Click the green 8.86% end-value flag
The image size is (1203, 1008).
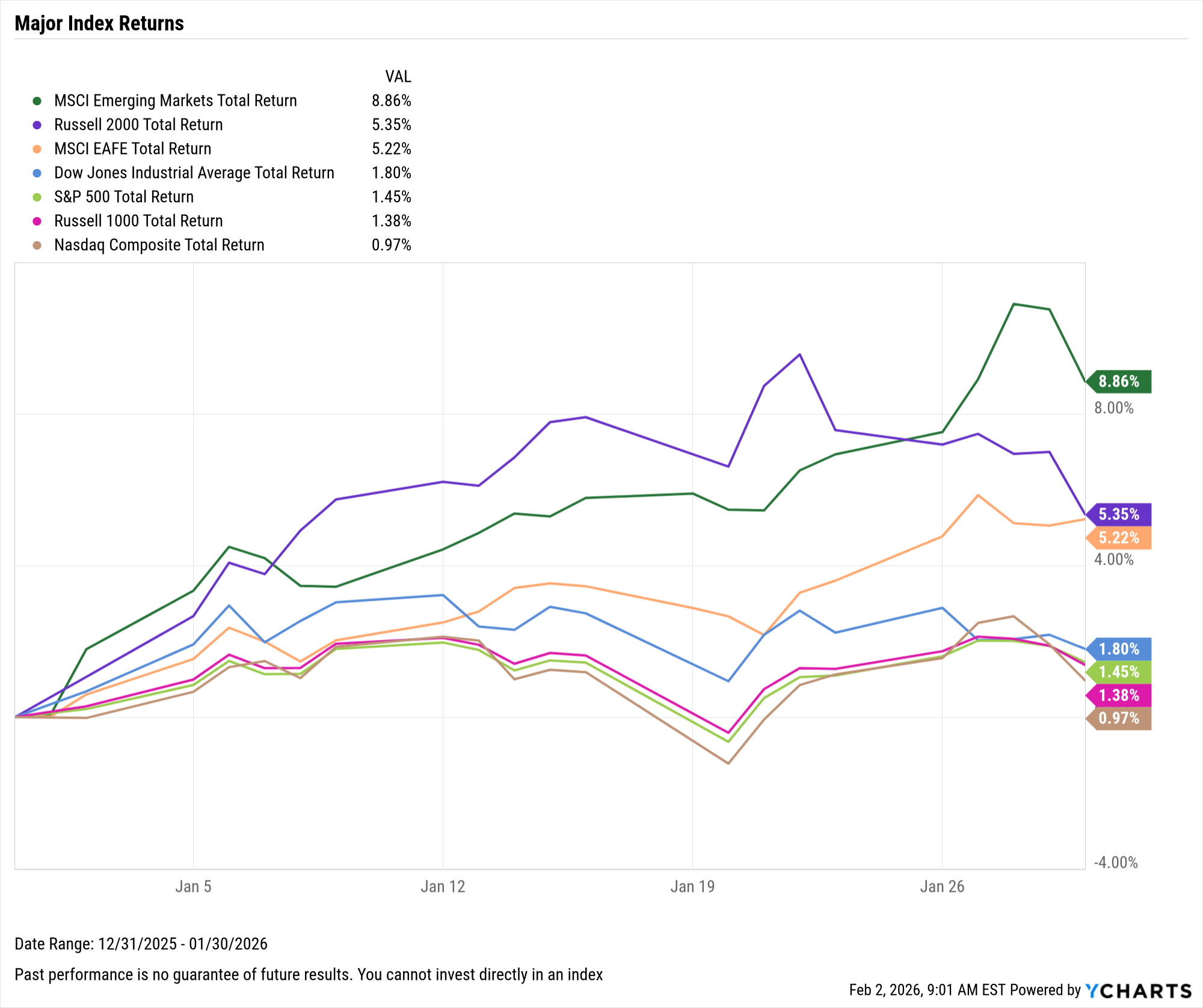[x=1119, y=381]
